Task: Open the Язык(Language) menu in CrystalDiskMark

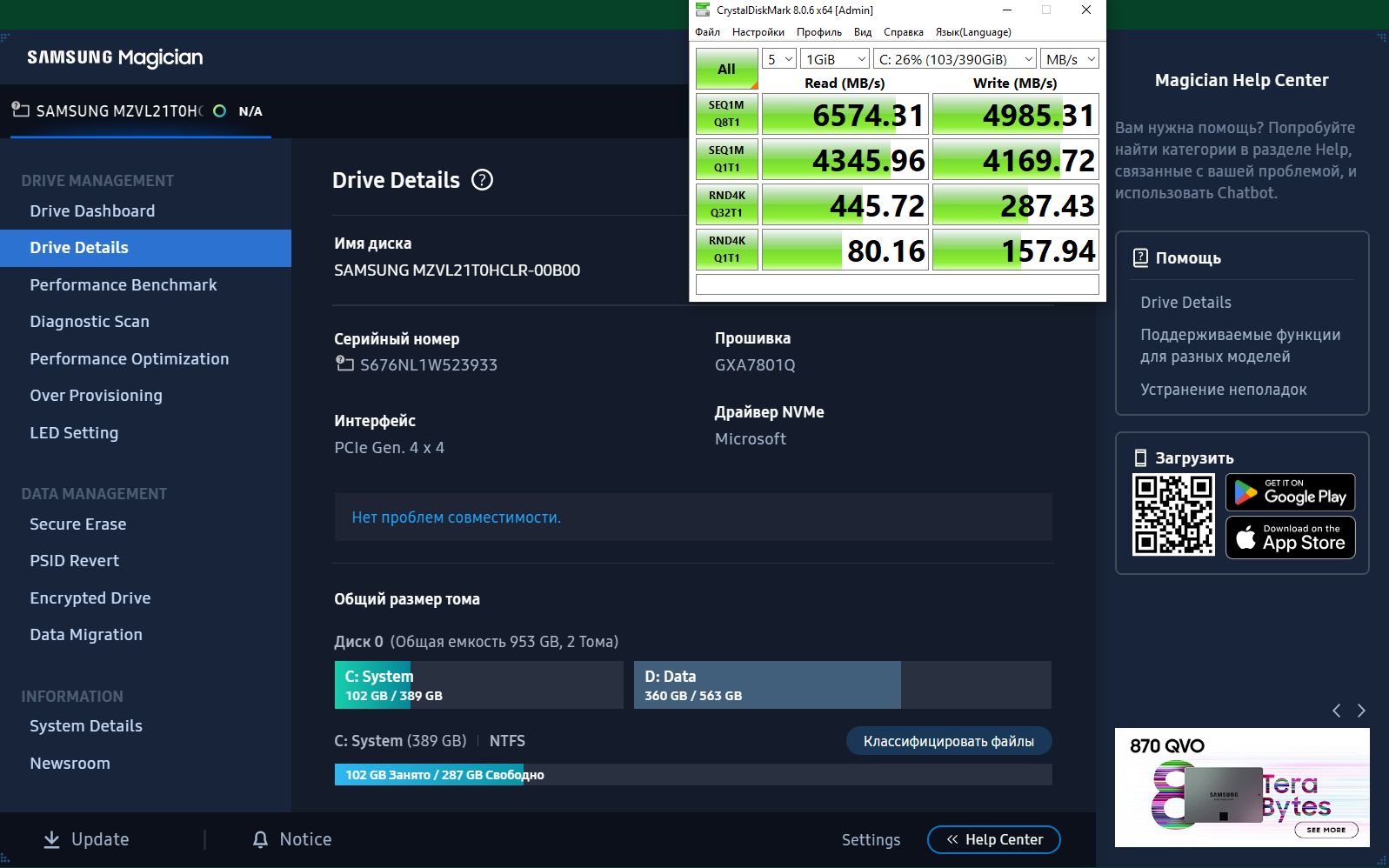Action: tap(973, 32)
